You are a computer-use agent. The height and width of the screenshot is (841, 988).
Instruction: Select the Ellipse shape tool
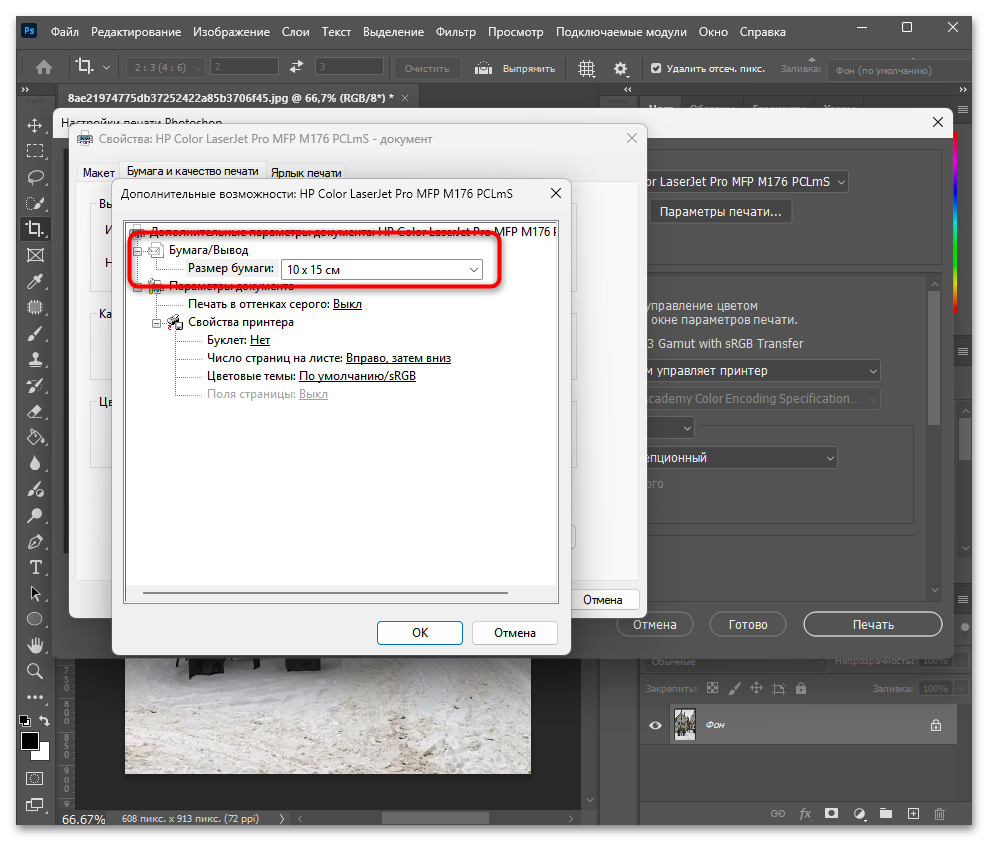(x=35, y=619)
